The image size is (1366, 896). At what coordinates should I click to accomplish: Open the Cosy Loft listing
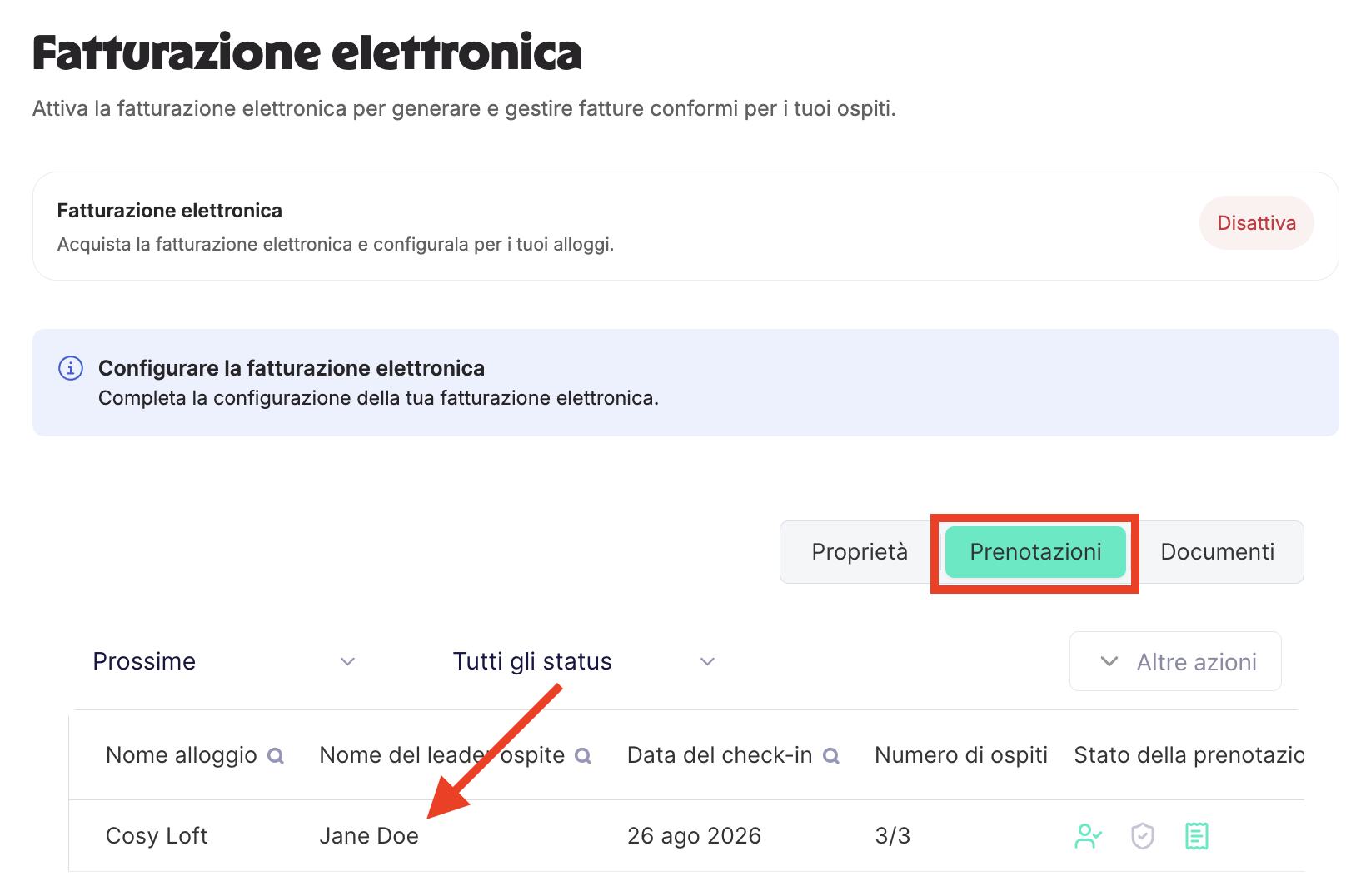(x=157, y=836)
